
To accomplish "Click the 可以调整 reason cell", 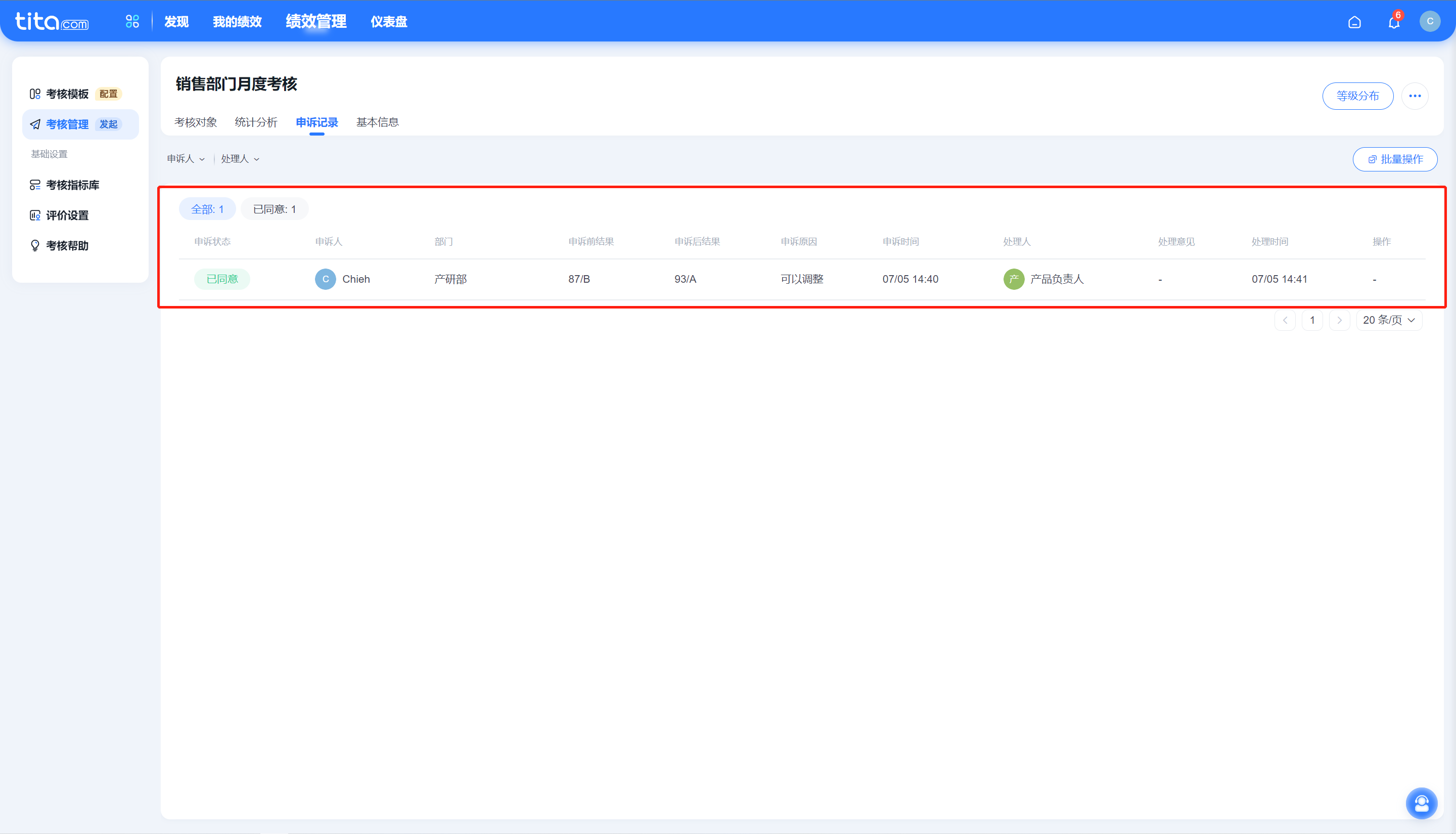I will coord(802,279).
